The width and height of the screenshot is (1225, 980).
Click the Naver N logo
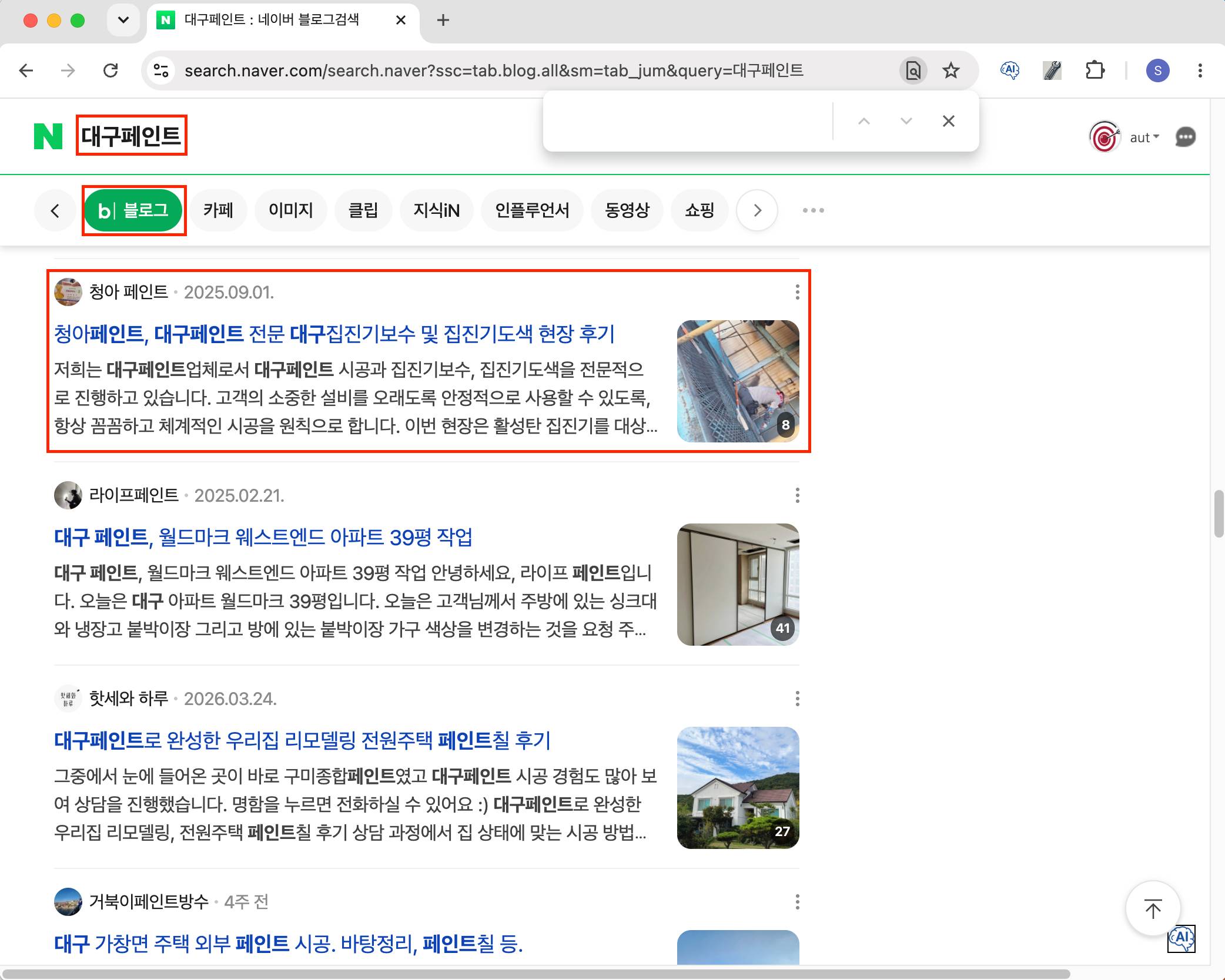48,136
